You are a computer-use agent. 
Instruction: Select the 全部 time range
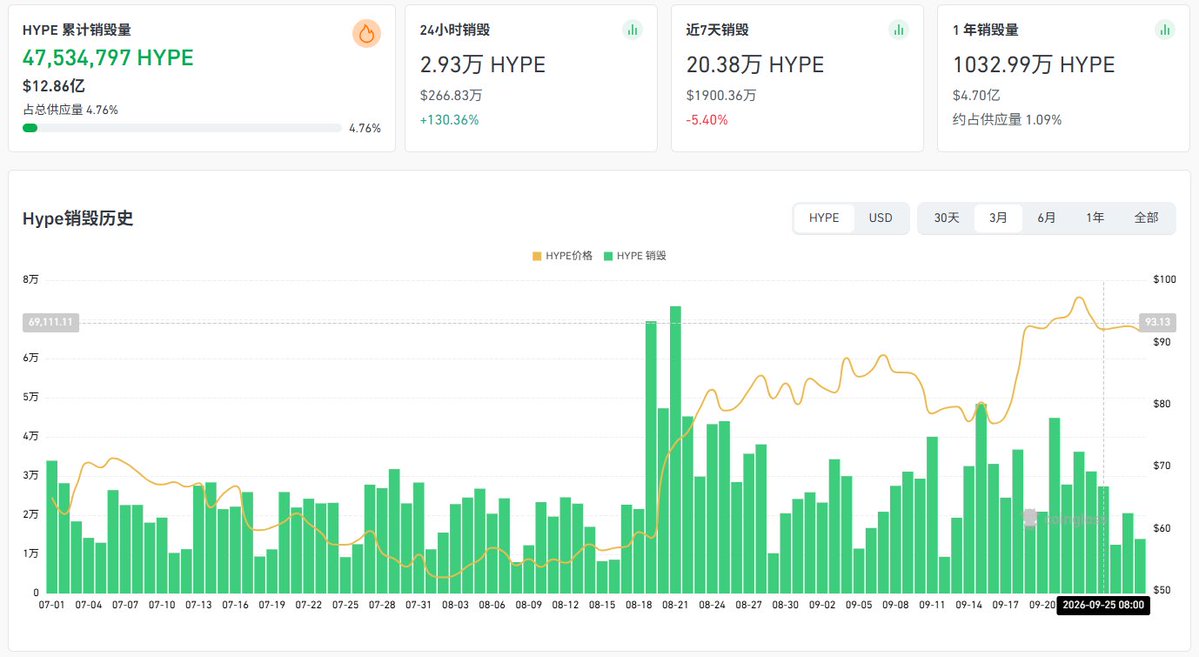(x=1145, y=218)
